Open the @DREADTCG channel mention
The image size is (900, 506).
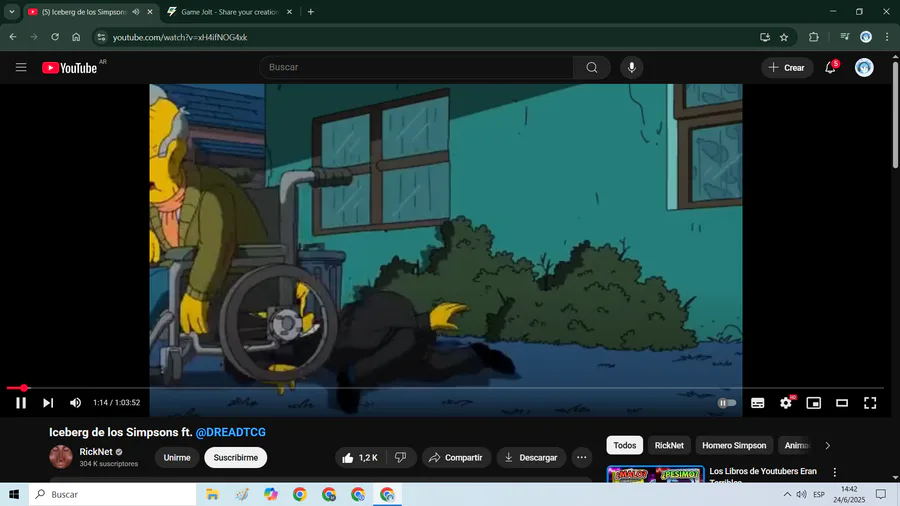point(231,432)
